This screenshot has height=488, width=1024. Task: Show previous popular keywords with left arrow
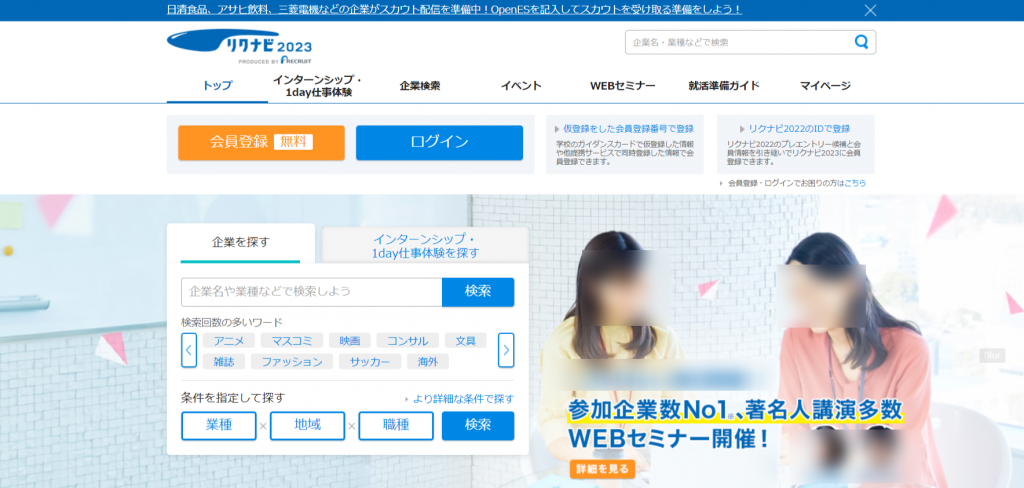pyautogui.click(x=189, y=350)
